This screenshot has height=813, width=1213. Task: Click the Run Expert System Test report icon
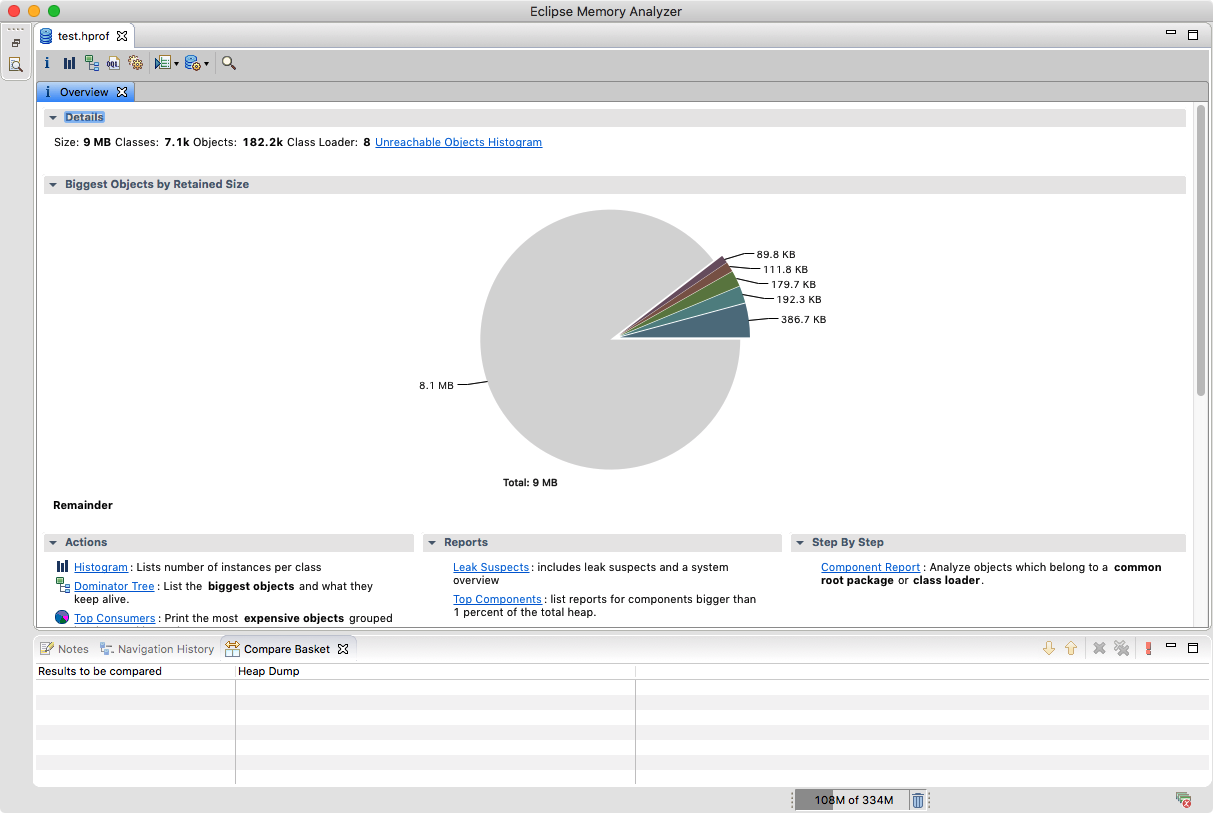[162, 63]
